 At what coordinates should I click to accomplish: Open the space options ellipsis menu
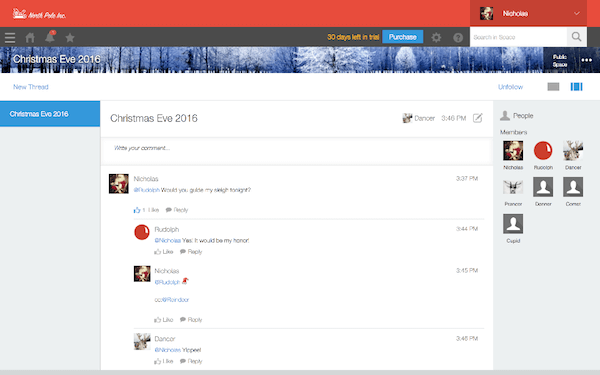[587, 60]
